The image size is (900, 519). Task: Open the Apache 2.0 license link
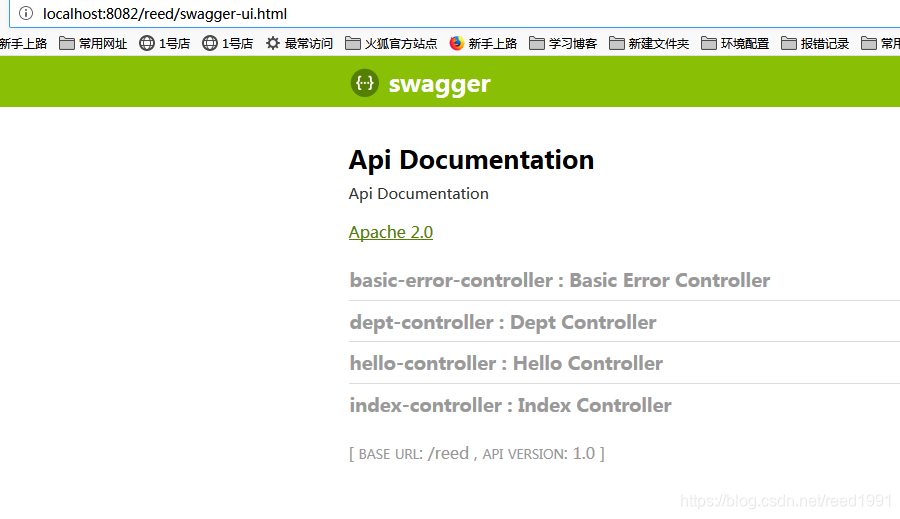point(391,232)
